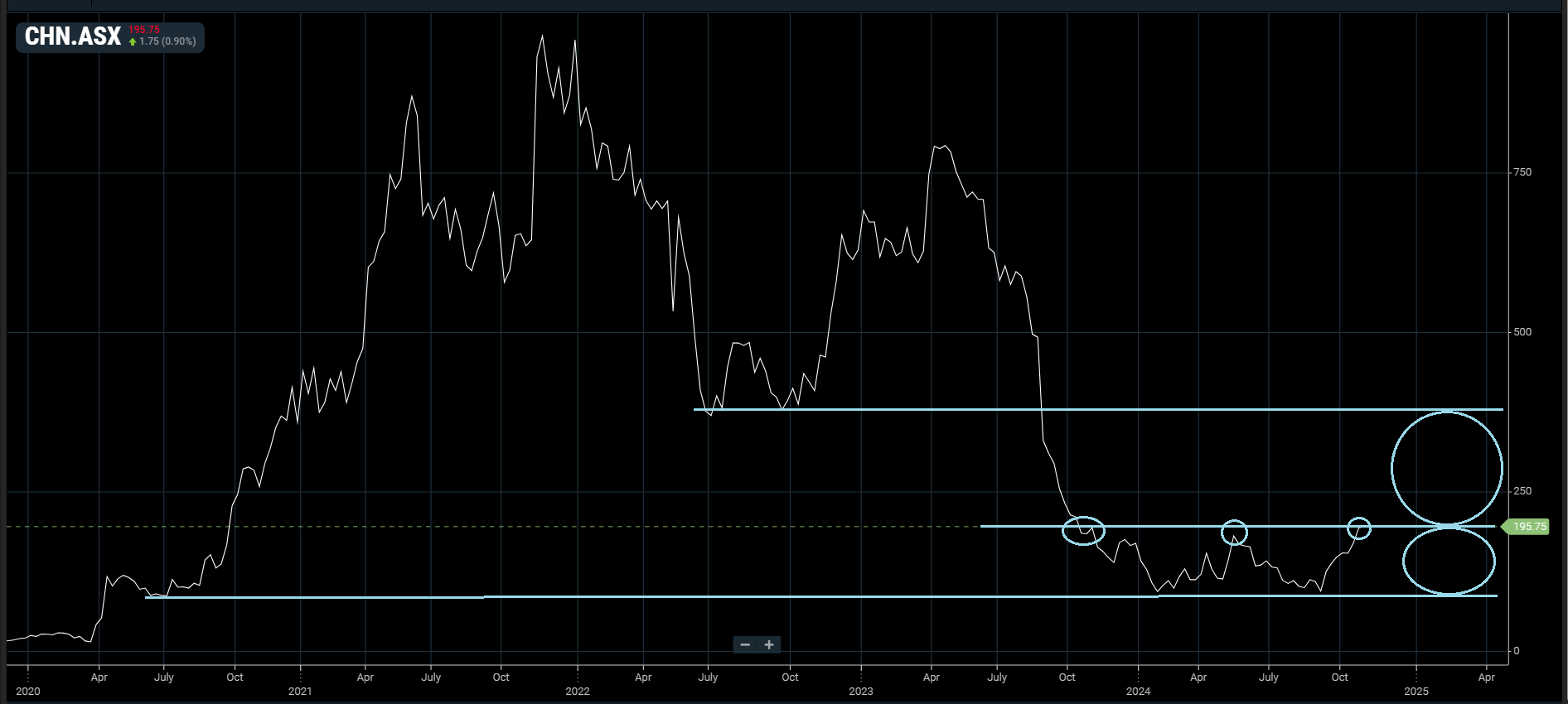Click the 750 price axis label
Viewport: 1568px width, 704px height.
pos(1522,172)
